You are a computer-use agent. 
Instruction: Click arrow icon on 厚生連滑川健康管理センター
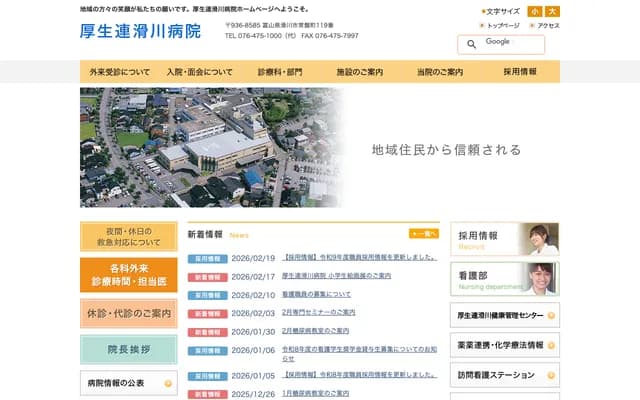point(552,315)
